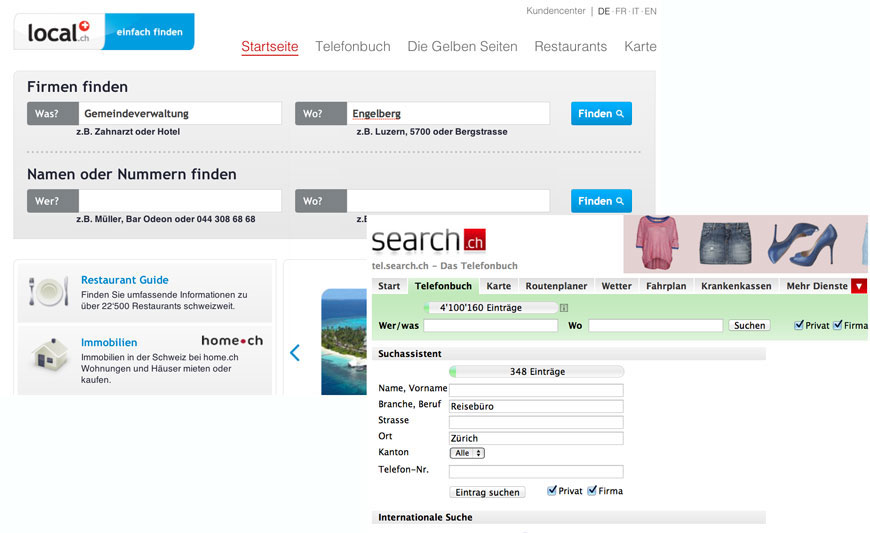Focus the Name, Vorname field
The image size is (870, 533).
tap(536, 390)
